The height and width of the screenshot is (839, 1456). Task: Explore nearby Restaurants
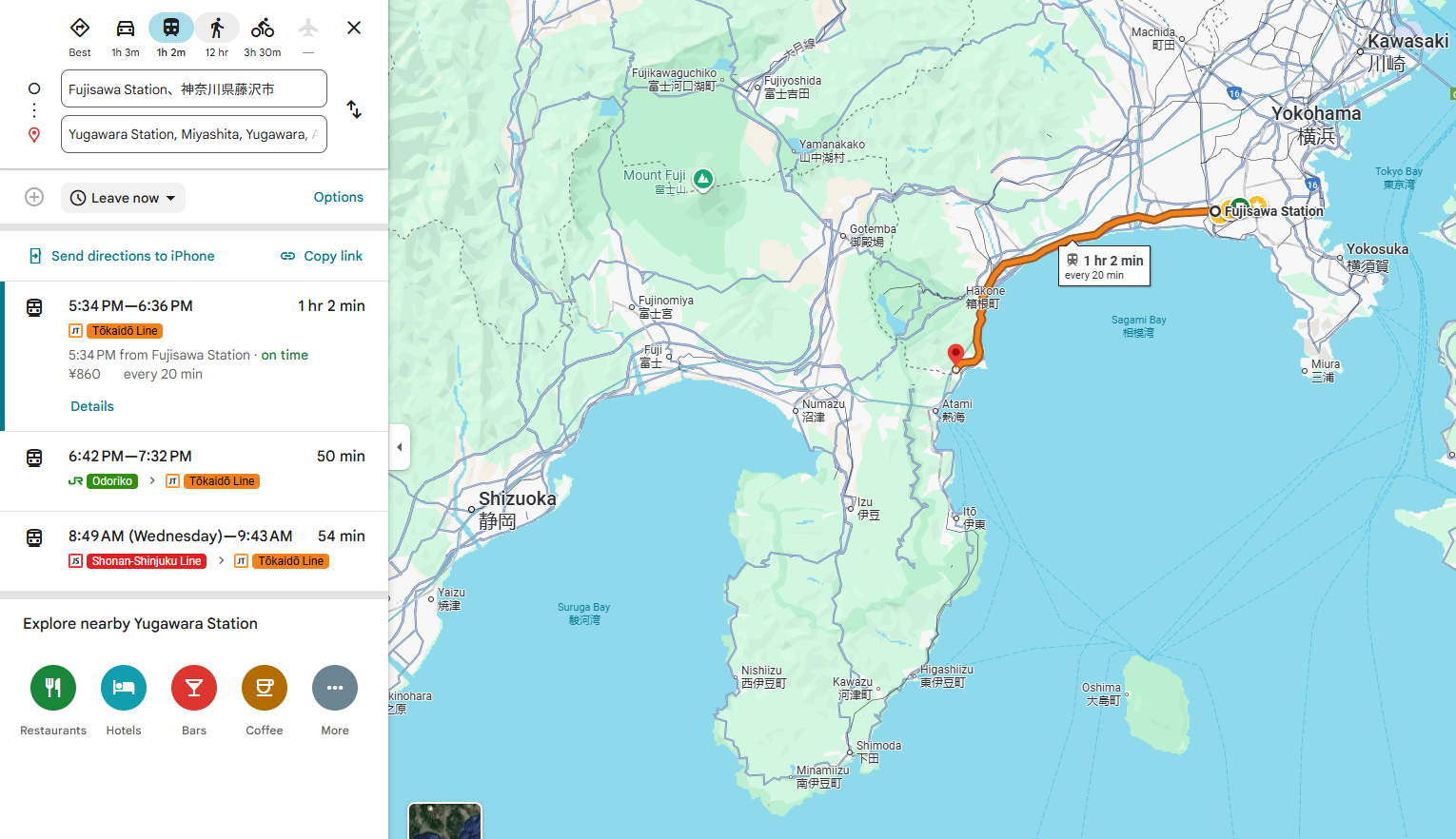tap(53, 688)
